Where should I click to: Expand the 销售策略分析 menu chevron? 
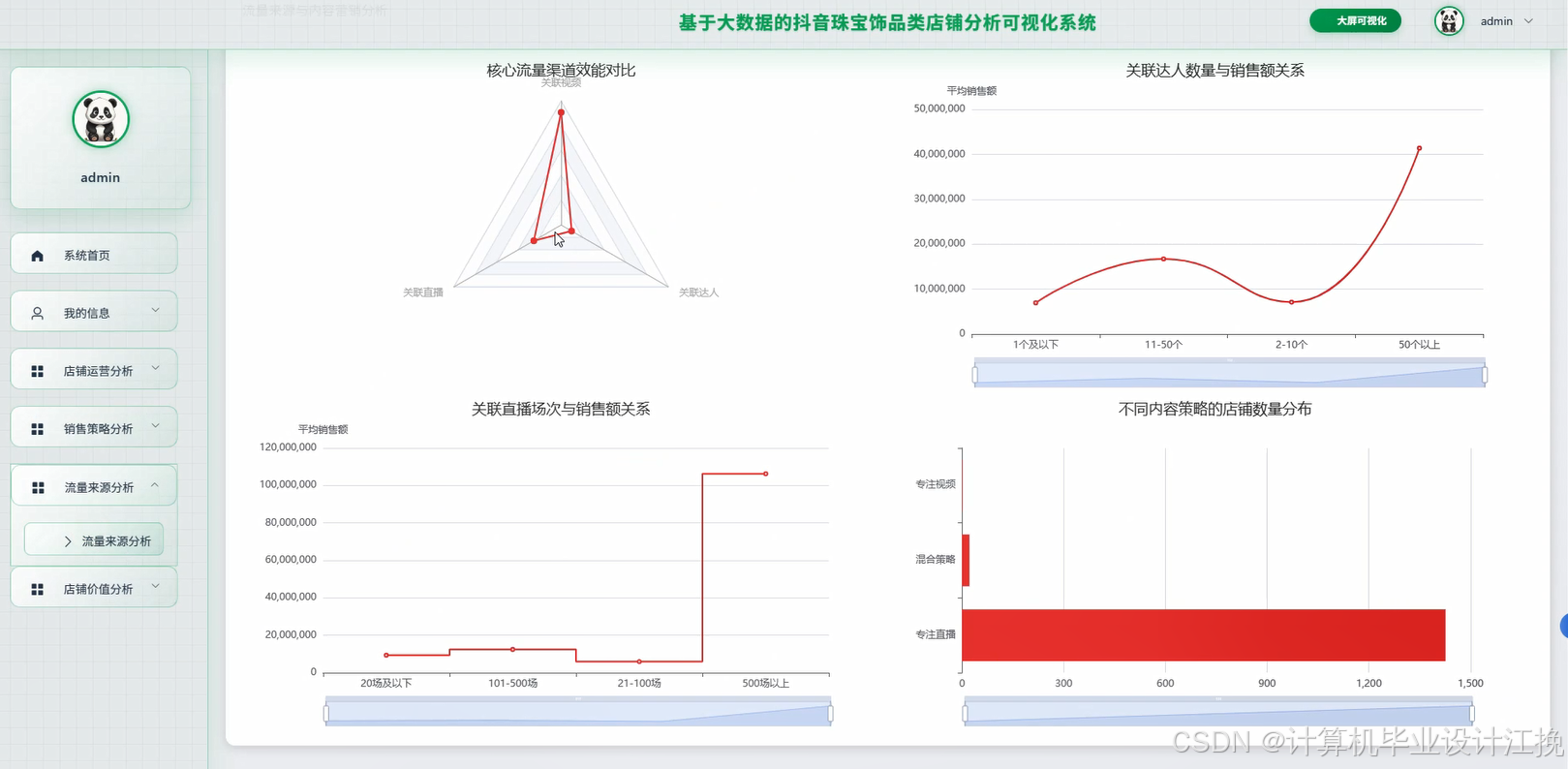[155, 426]
